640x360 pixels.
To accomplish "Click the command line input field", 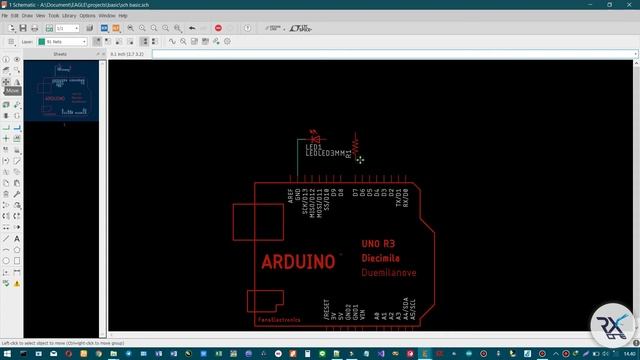I will pyautogui.click(x=395, y=54).
